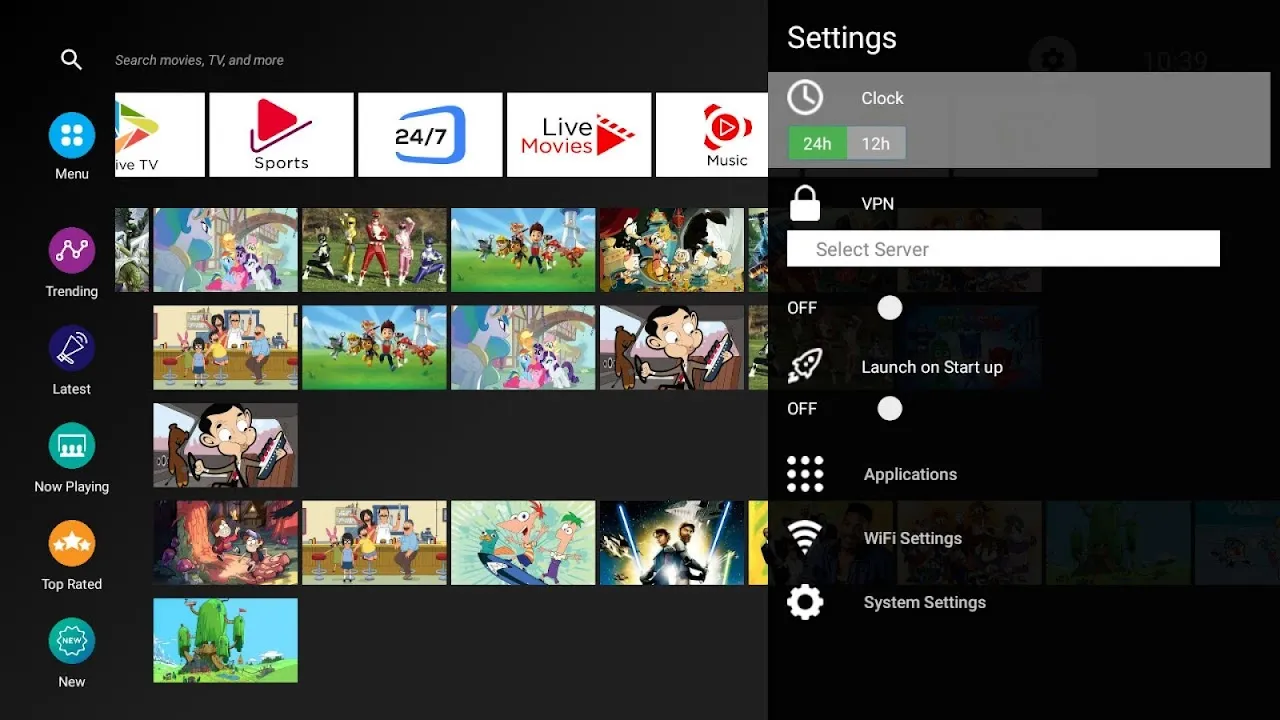Open the Bob's Burgers thumbnail in second row
This screenshot has height=720, width=1280.
[225, 347]
